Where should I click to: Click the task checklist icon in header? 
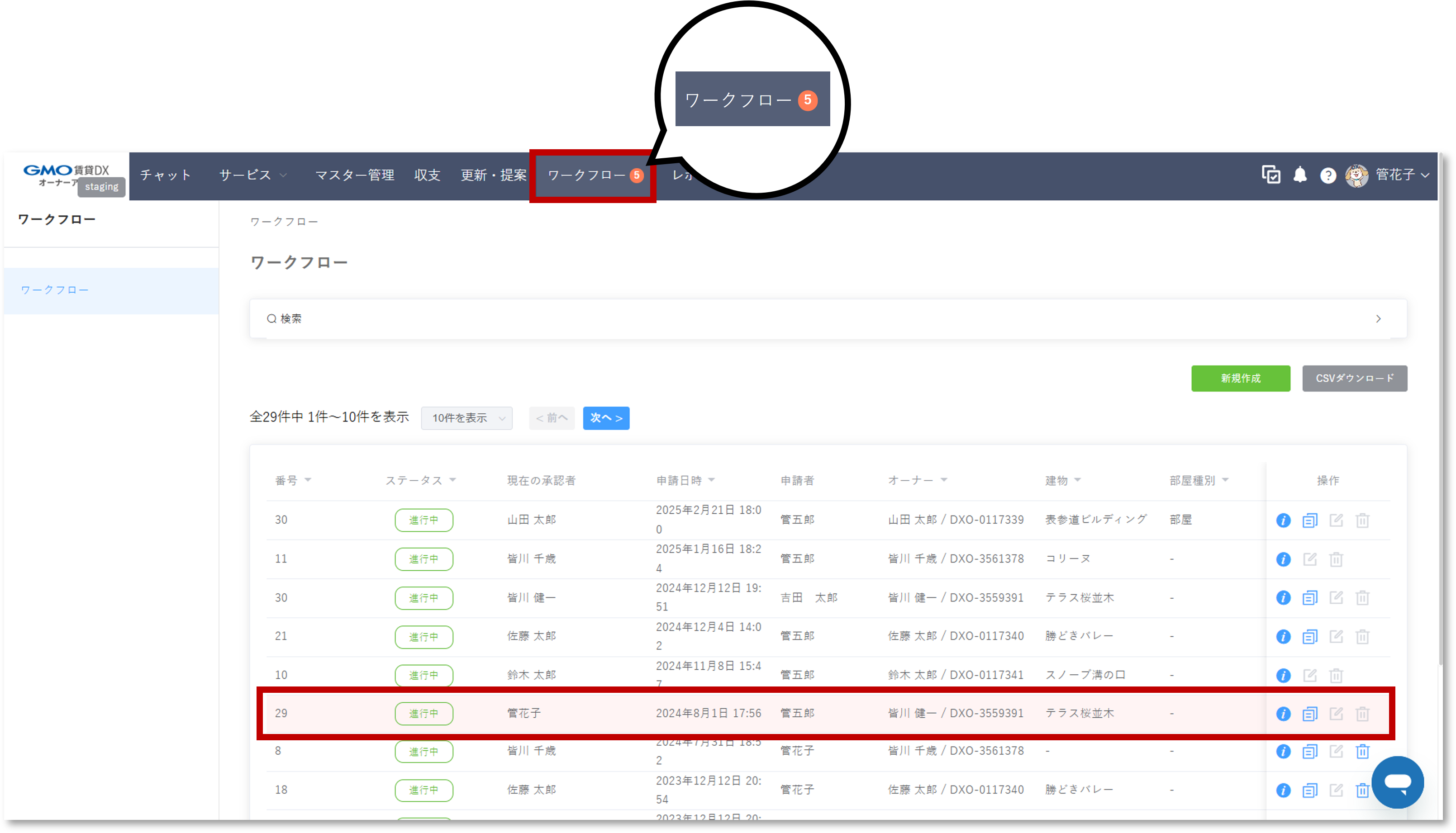point(1270,175)
